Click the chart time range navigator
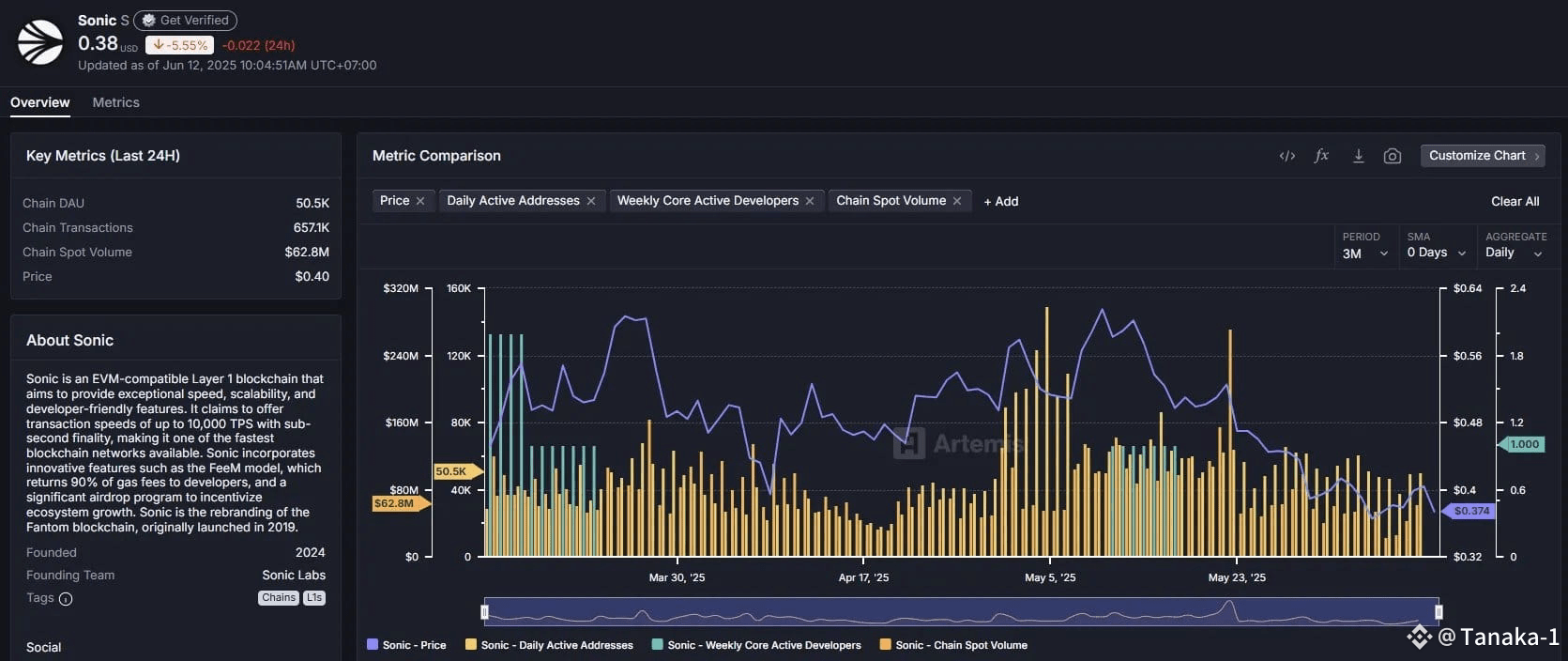 [962, 612]
